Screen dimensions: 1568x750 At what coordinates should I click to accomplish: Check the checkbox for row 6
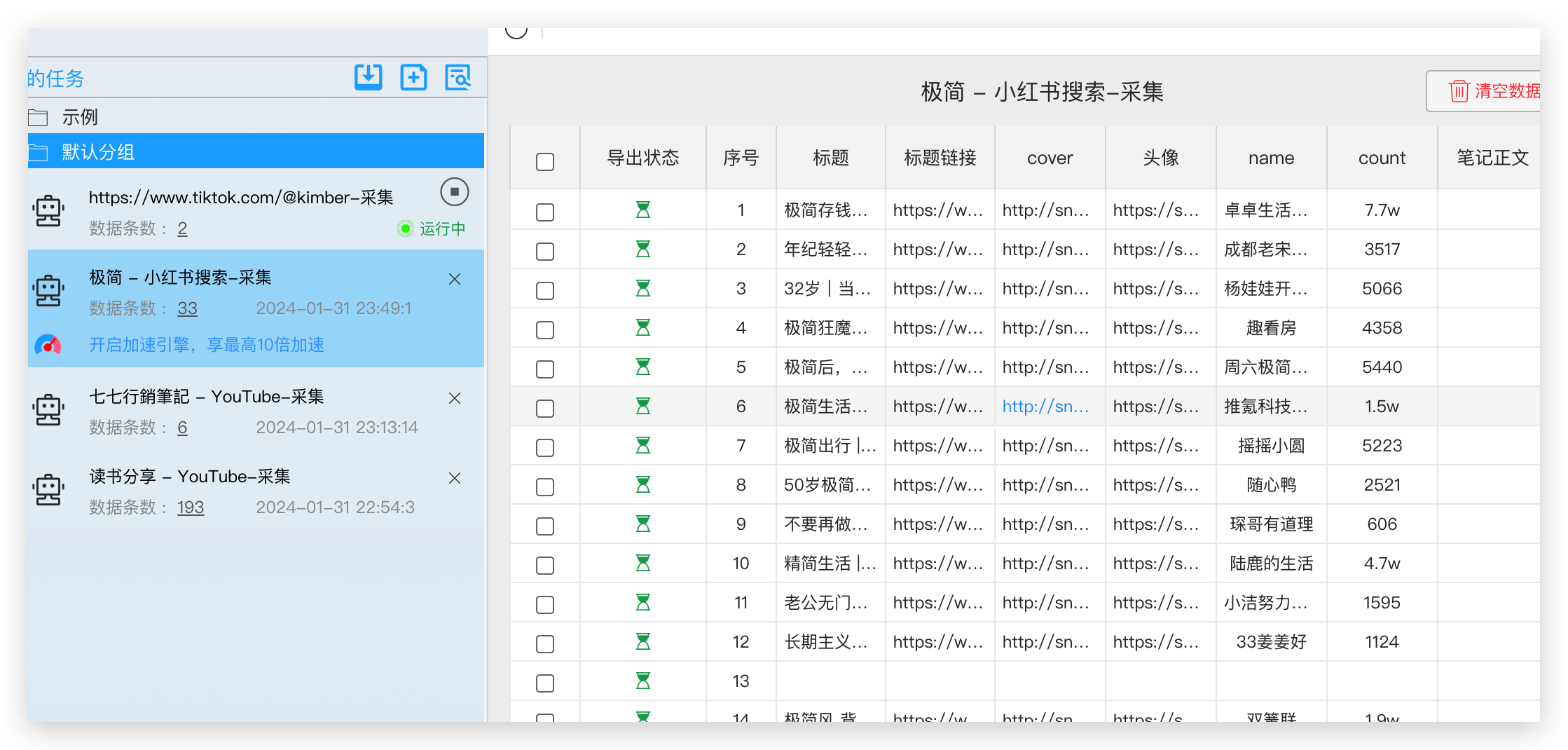point(545,409)
